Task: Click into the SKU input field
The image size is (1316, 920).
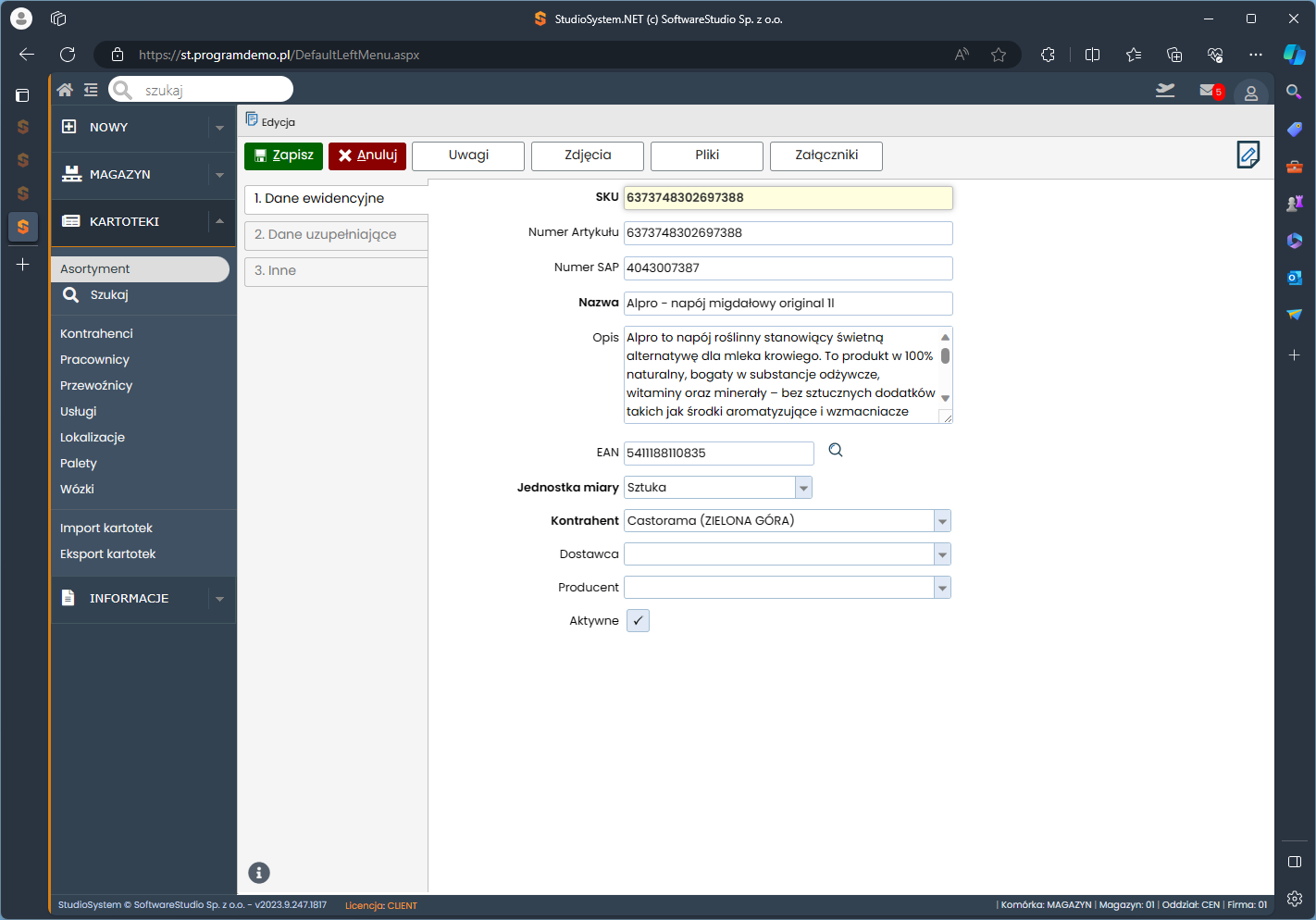Action: click(x=788, y=198)
